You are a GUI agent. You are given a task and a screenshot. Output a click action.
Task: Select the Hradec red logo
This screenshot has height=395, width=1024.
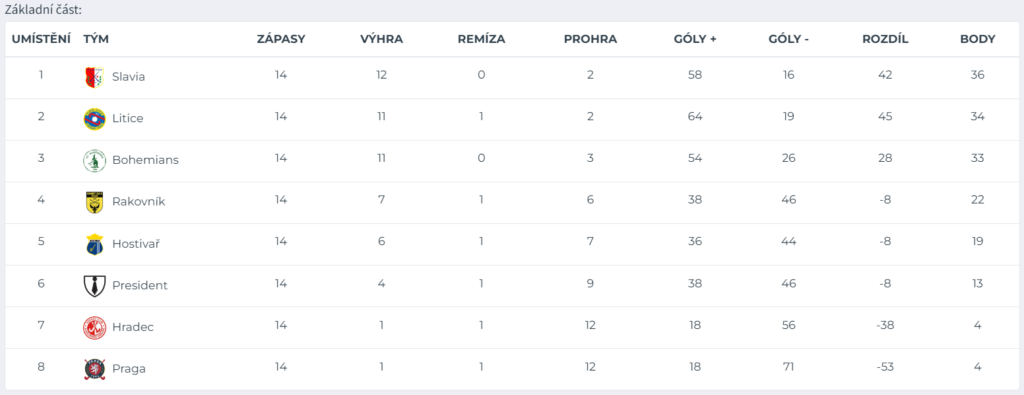point(95,327)
